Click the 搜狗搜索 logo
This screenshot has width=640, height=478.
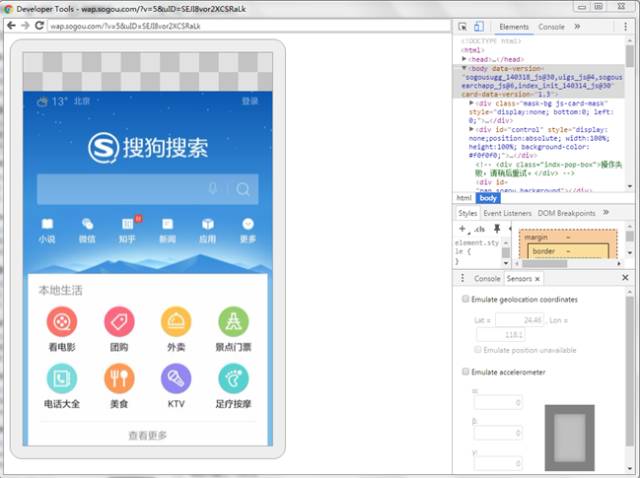tap(148, 148)
